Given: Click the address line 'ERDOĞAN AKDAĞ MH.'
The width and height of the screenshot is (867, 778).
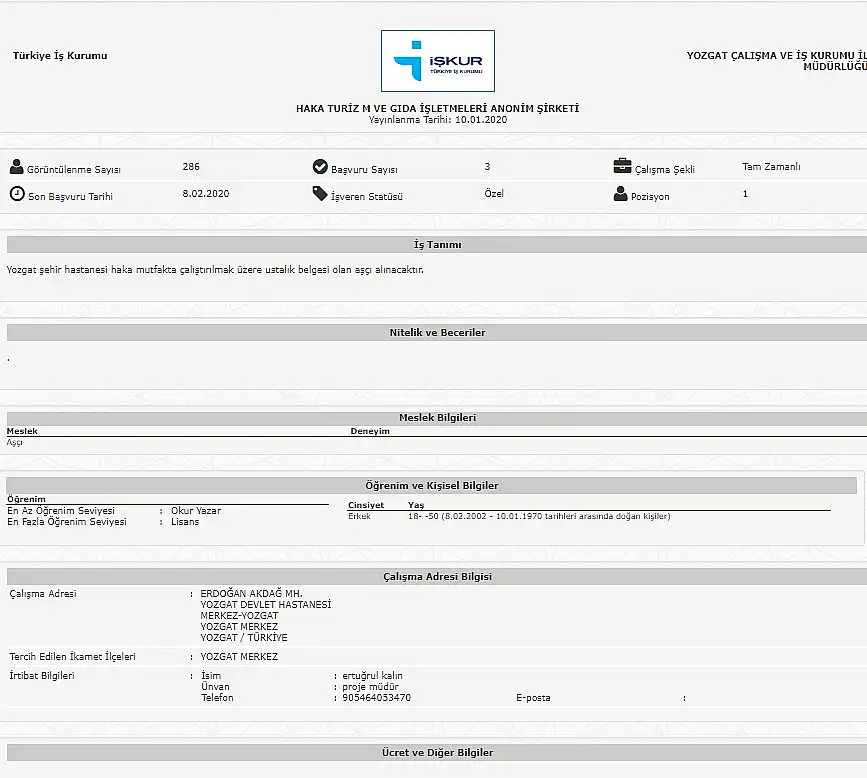Looking at the screenshot, I should tap(251, 594).
